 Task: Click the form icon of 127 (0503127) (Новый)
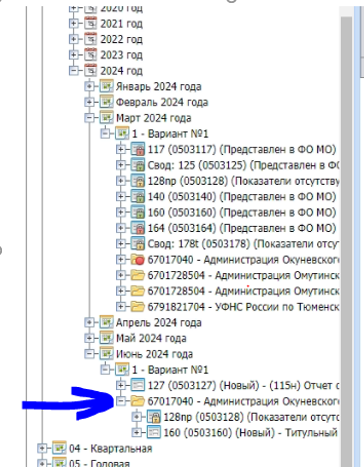click(137, 385)
